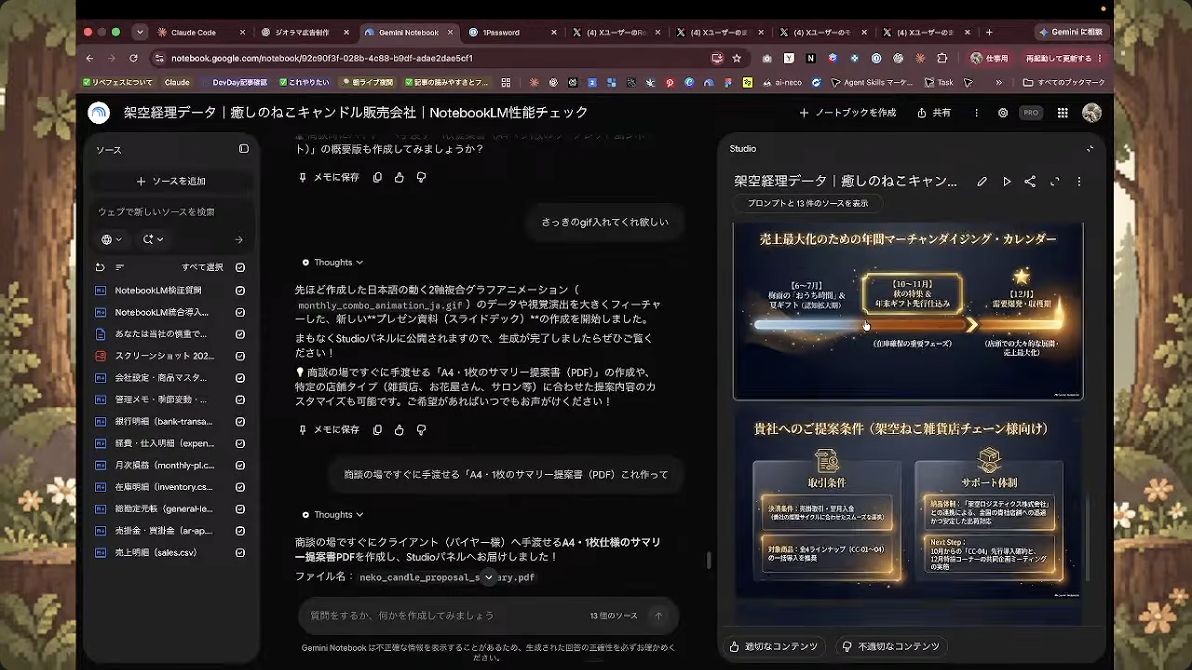The image size is (1192, 670).
Task: Click the NotebookLM logo icon
Action: tap(99, 113)
